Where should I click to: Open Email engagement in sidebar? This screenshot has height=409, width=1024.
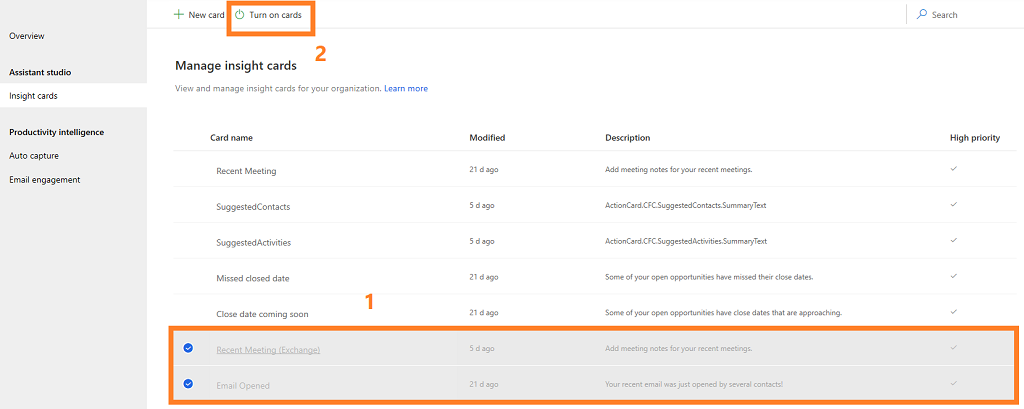pyautogui.click(x=44, y=180)
